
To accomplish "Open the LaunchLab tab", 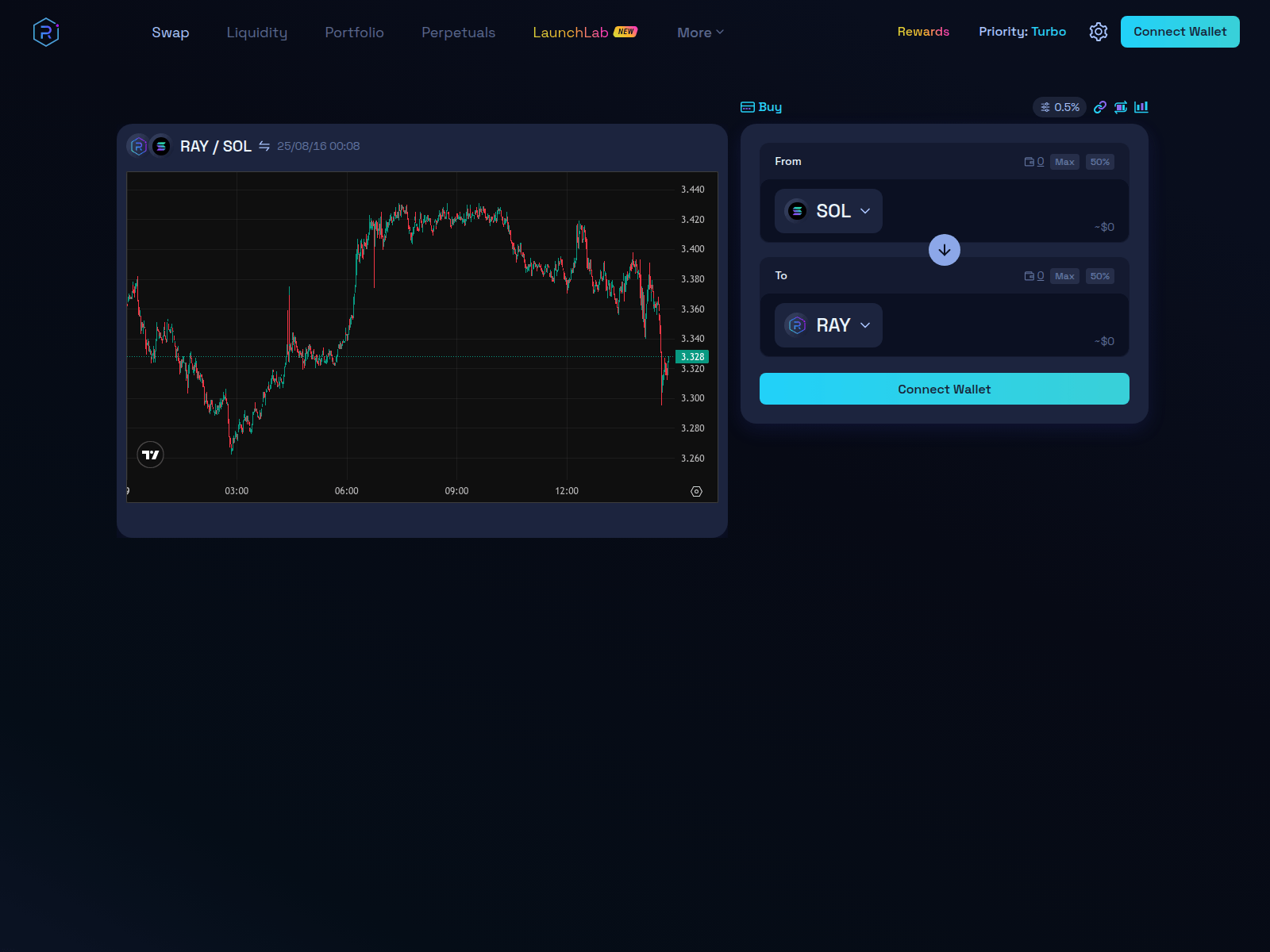I will coord(571,33).
